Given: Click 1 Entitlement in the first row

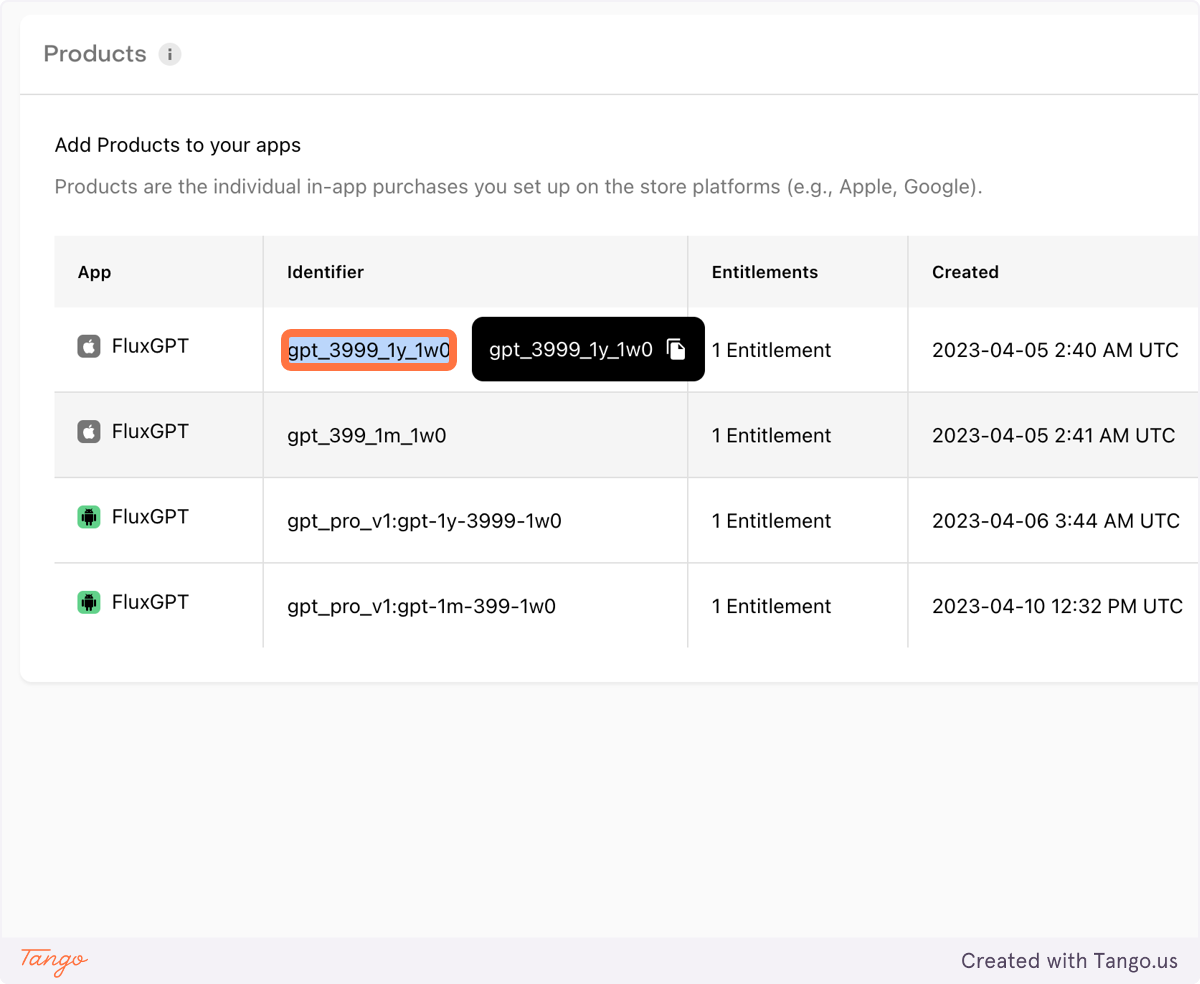Looking at the screenshot, I should [x=771, y=350].
